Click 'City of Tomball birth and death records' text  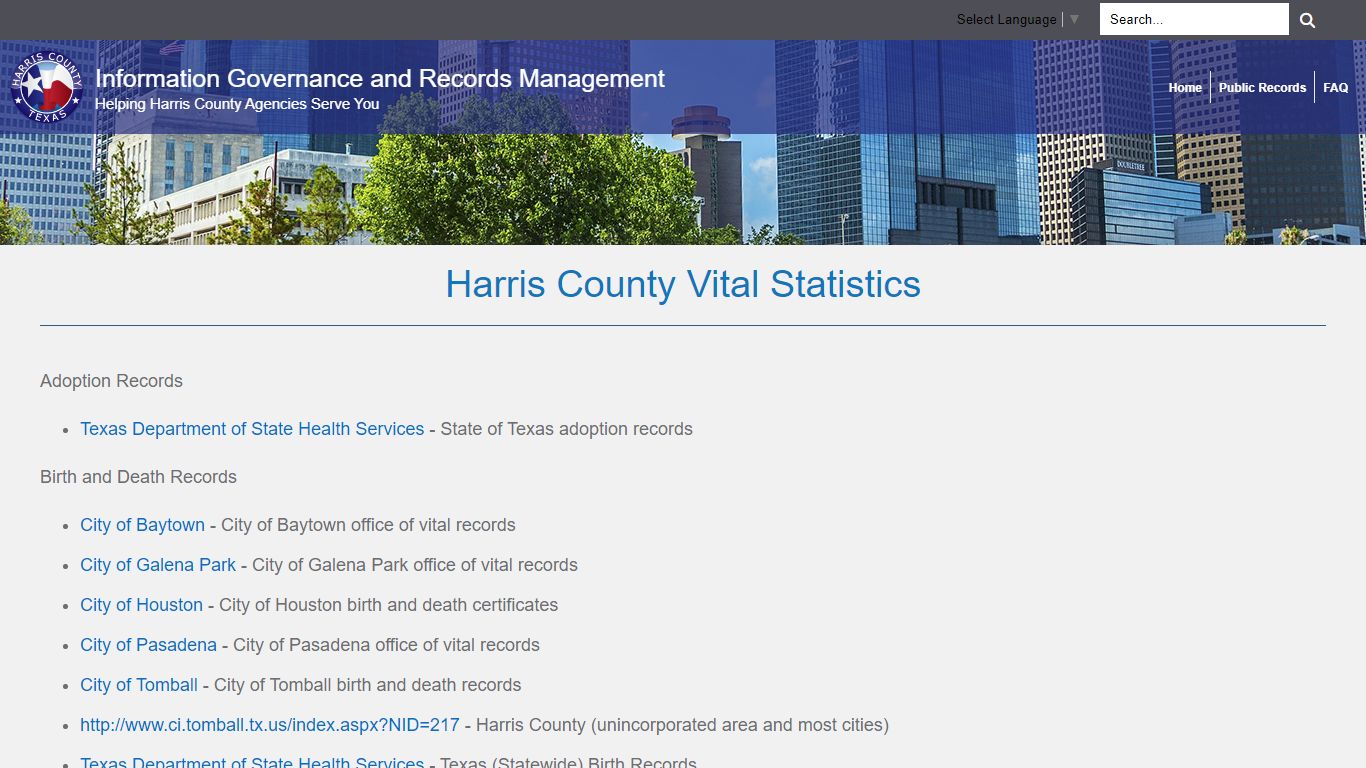click(x=368, y=685)
